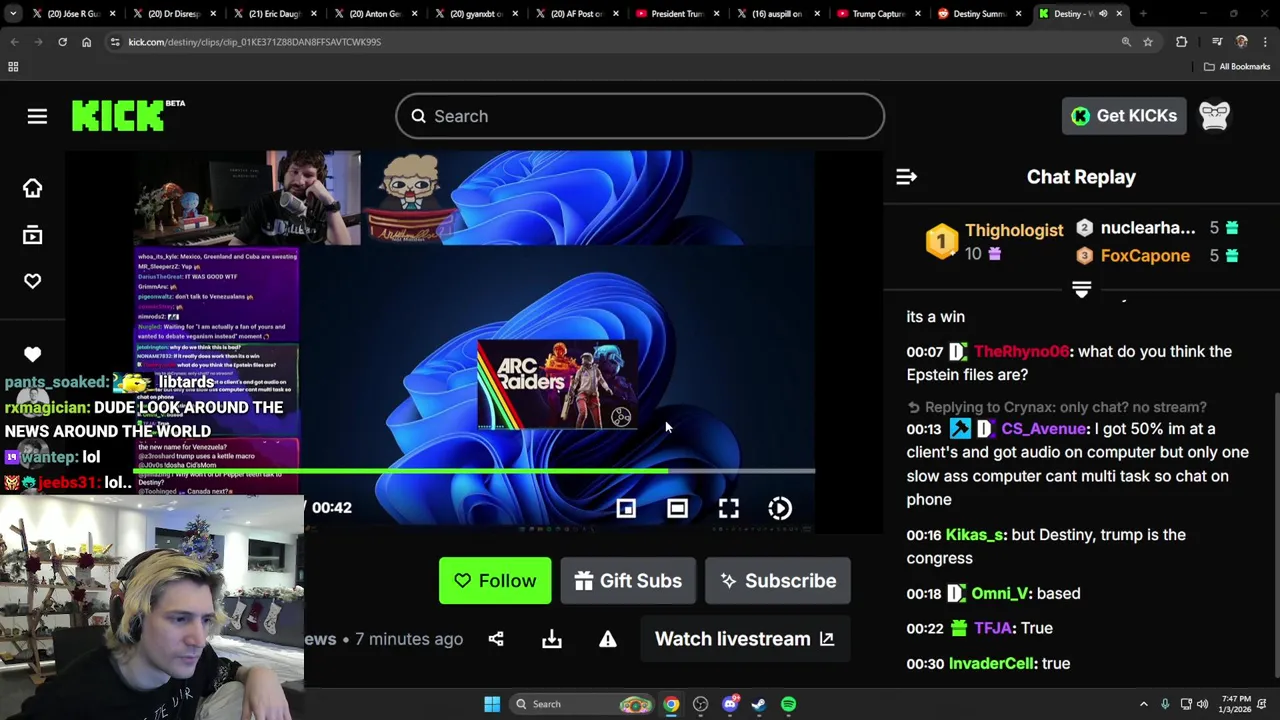This screenshot has width=1280, height=720.
Task: Reload the page
Action: coord(62,42)
